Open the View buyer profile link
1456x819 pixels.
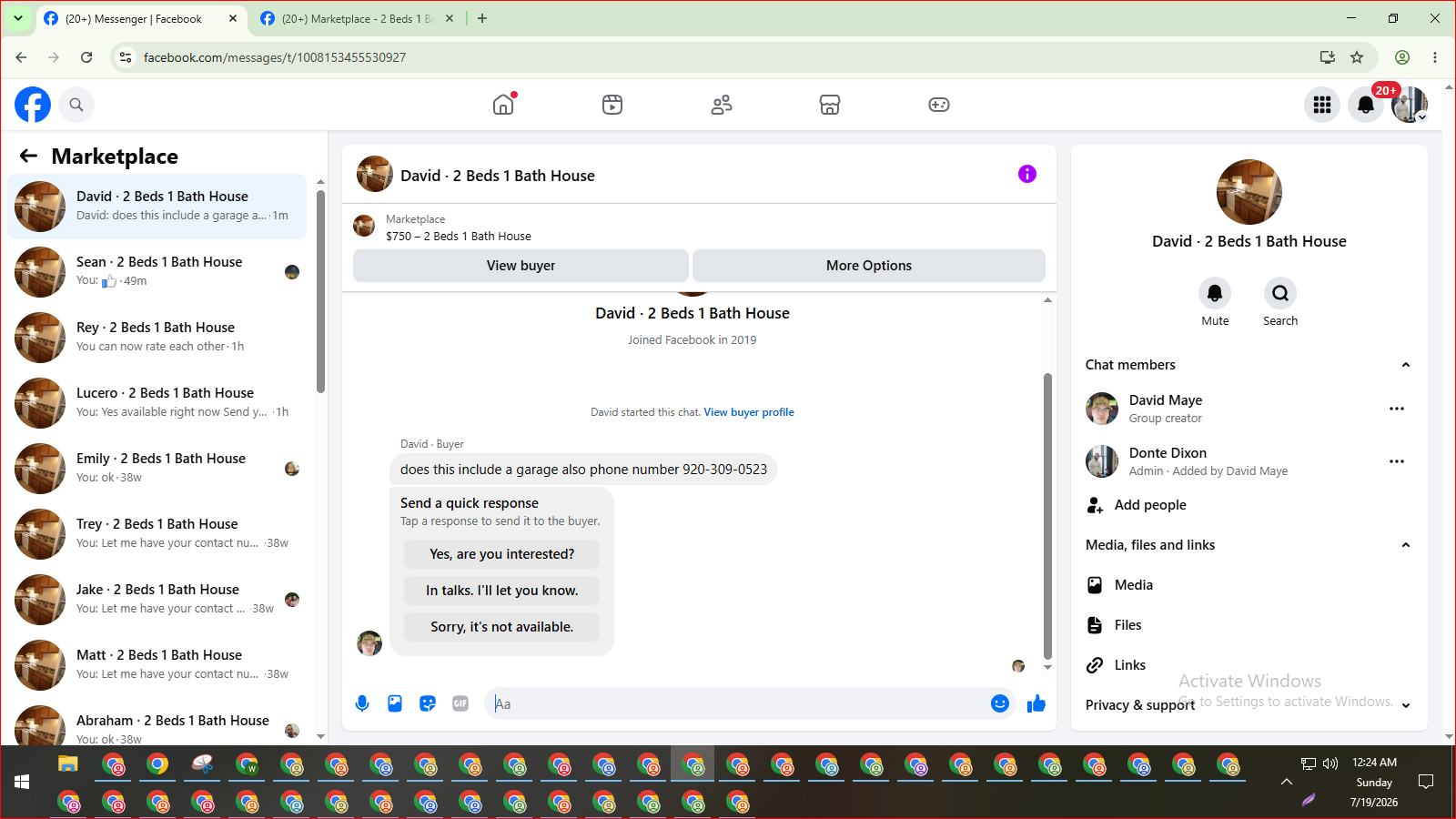(x=749, y=412)
